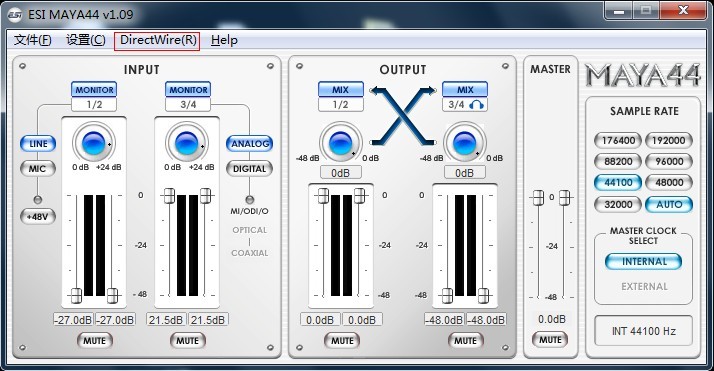Toggle AUTO sample rate
Image resolution: width=714 pixels, height=371 pixels.
click(668, 204)
